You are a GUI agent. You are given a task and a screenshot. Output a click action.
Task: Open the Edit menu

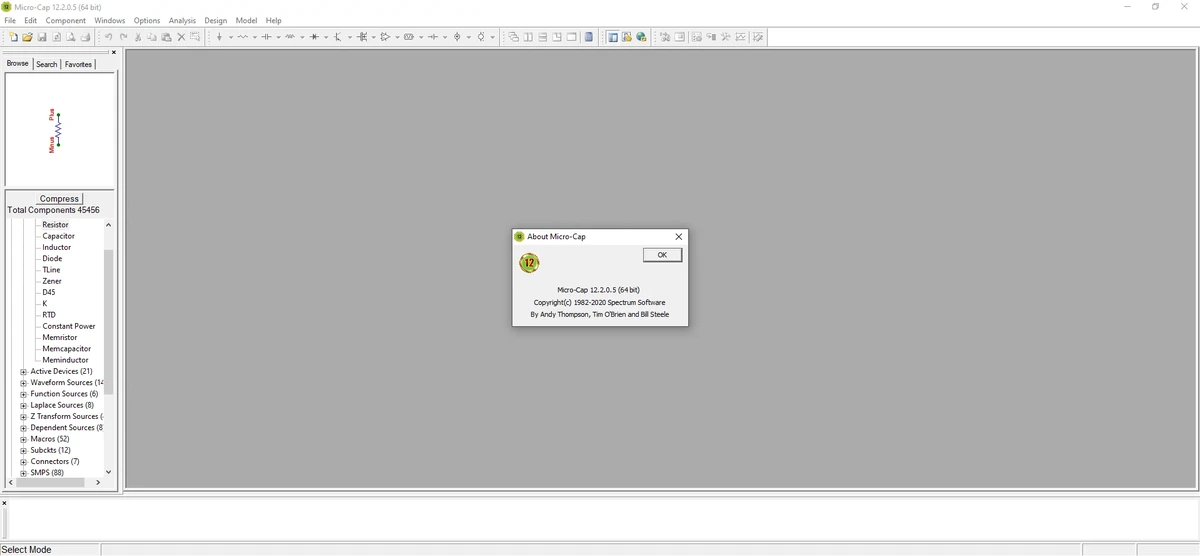(31, 20)
